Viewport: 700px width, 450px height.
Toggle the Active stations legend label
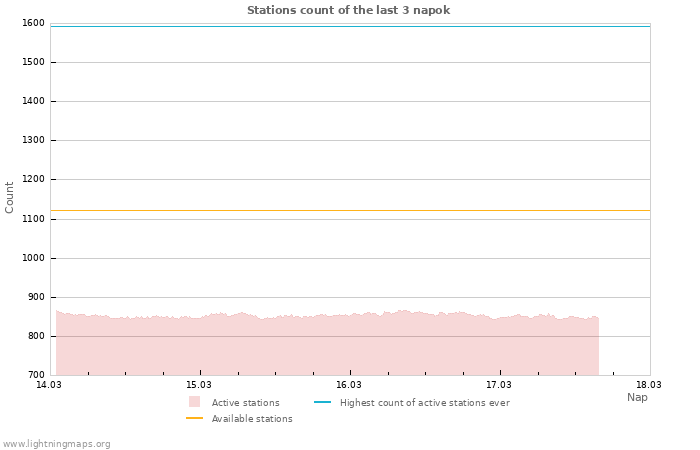tap(245, 403)
